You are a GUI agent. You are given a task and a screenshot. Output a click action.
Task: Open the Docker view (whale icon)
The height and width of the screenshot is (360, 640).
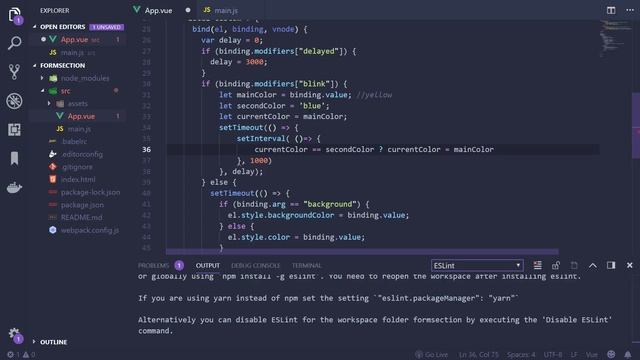(14, 187)
